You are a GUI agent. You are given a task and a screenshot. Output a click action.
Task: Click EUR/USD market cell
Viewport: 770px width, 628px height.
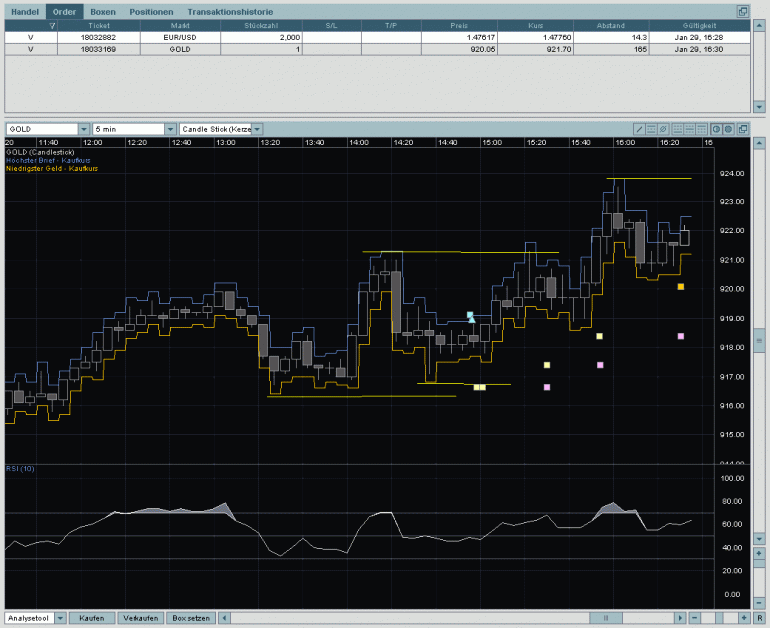coord(180,37)
